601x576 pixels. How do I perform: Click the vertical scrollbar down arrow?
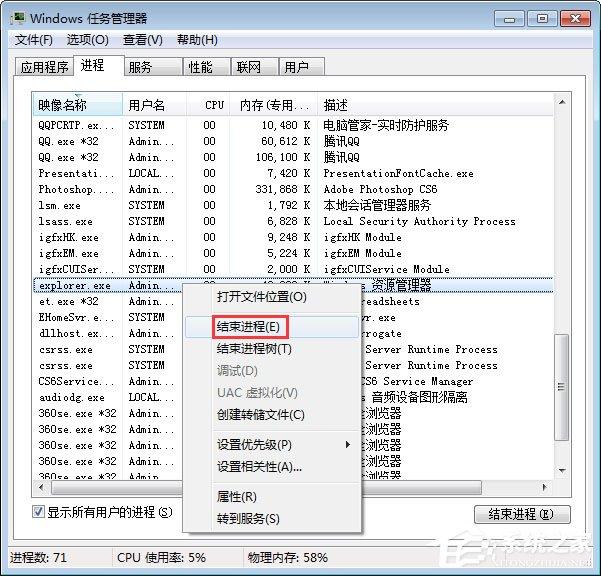(x=562, y=470)
